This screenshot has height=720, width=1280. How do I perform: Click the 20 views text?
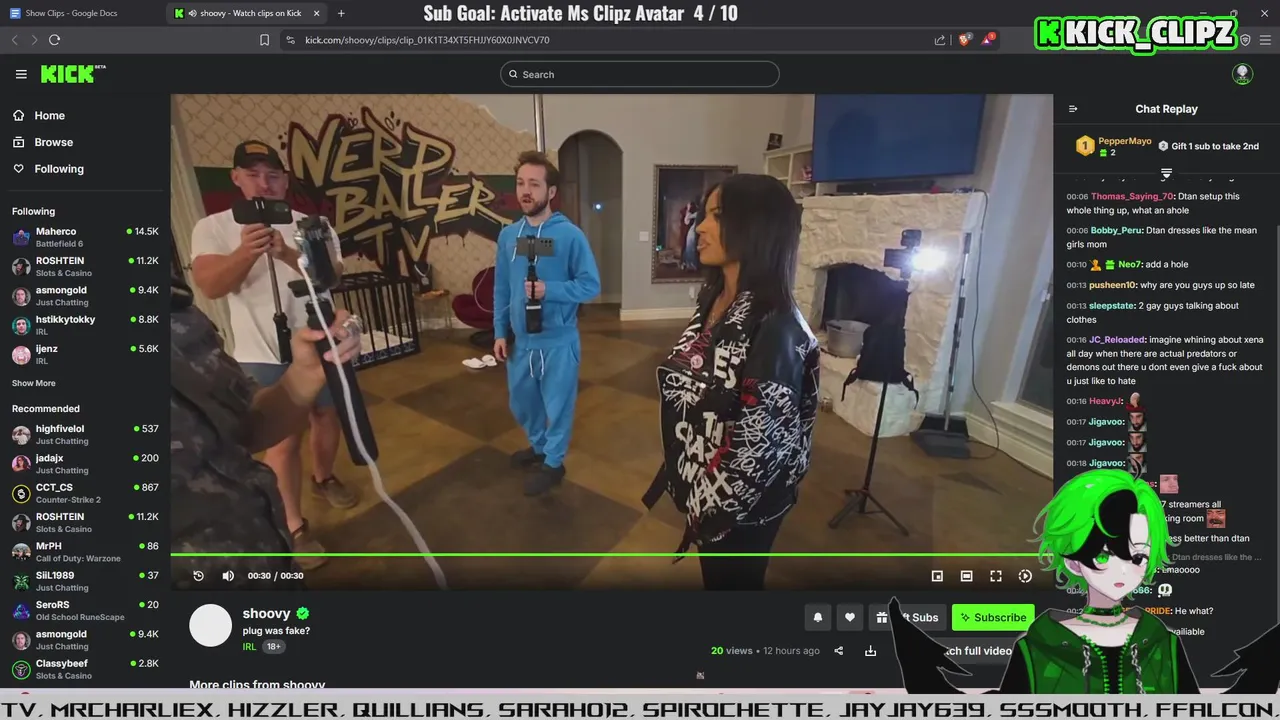[731, 651]
